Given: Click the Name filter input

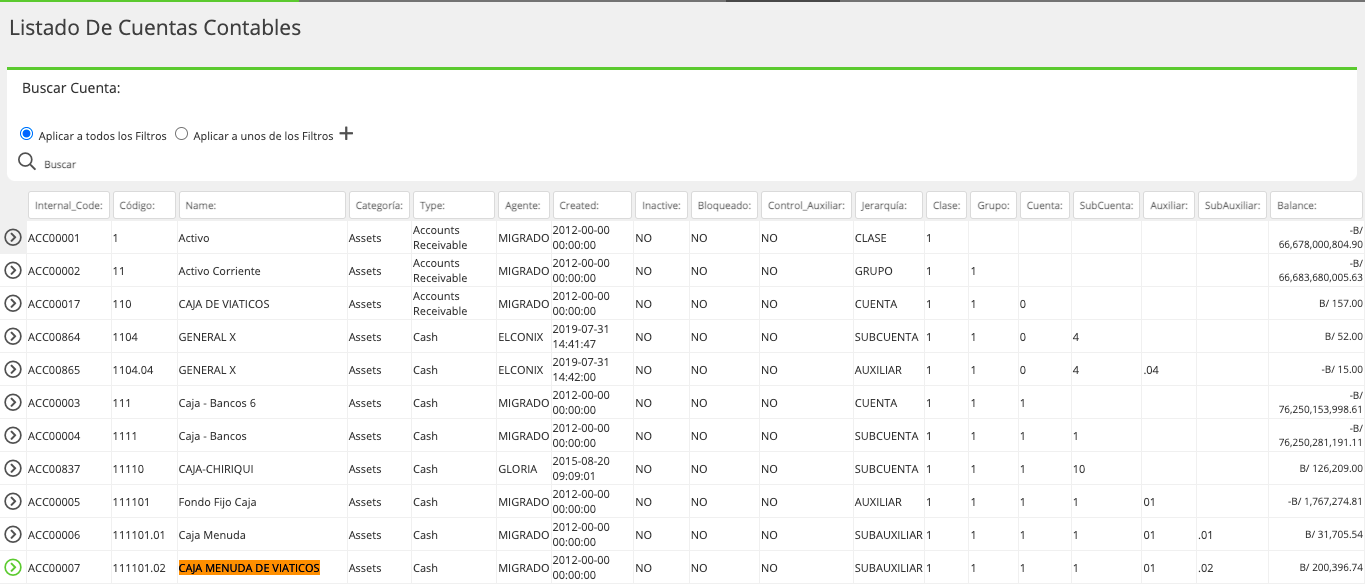Looking at the screenshot, I should point(262,205).
